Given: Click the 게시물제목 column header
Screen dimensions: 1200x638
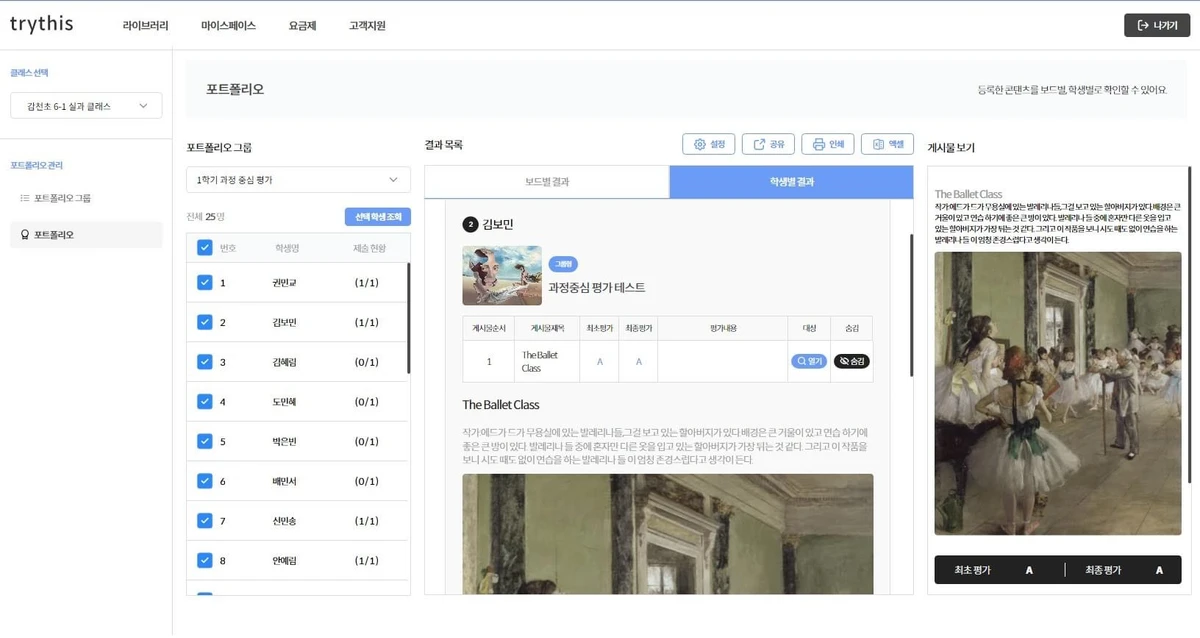Looking at the screenshot, I should point(548,327).
